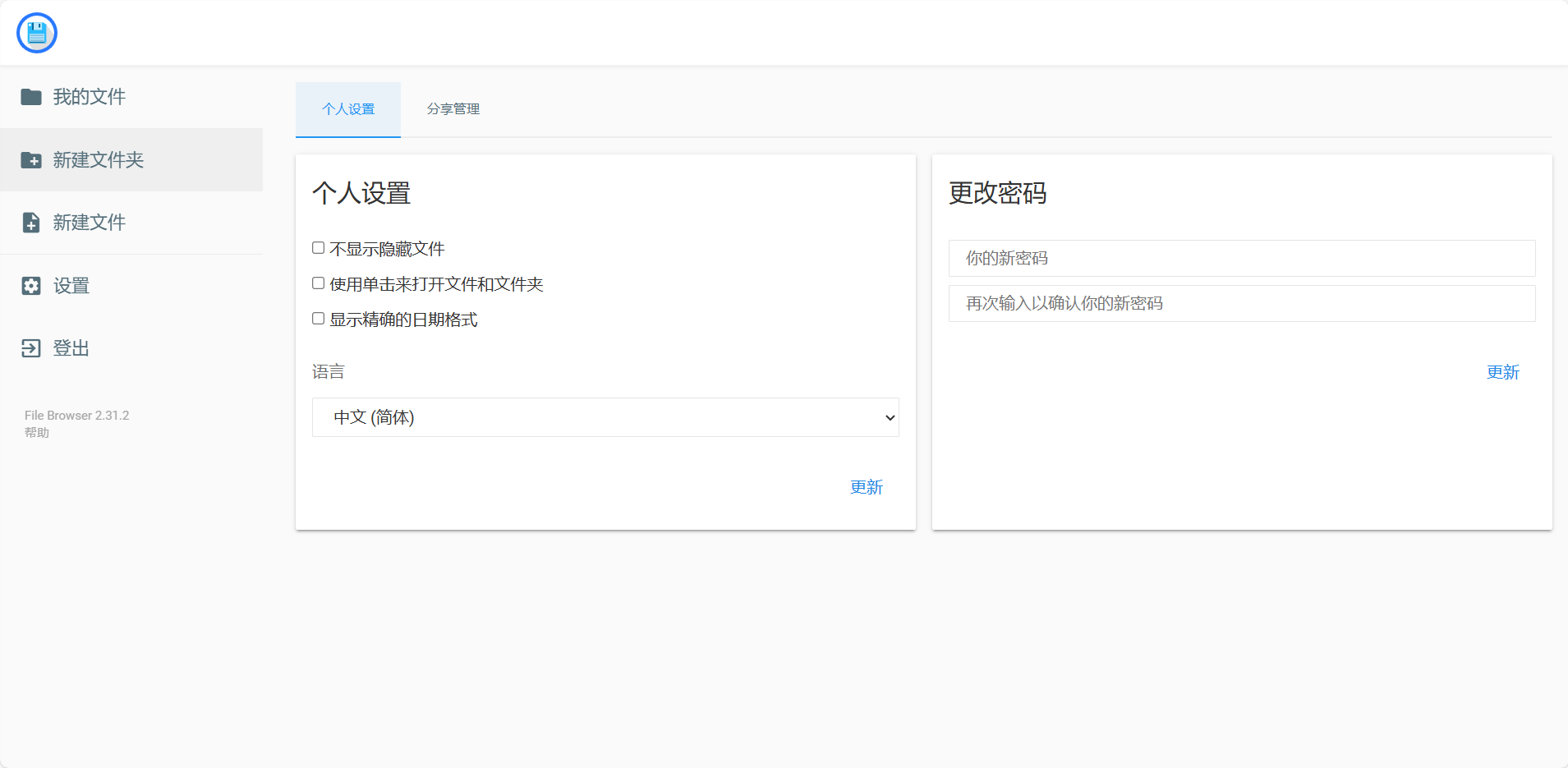Switch to the 分享管理 tab
This screenshot has width=1568, height=768.
pos(453,109)
